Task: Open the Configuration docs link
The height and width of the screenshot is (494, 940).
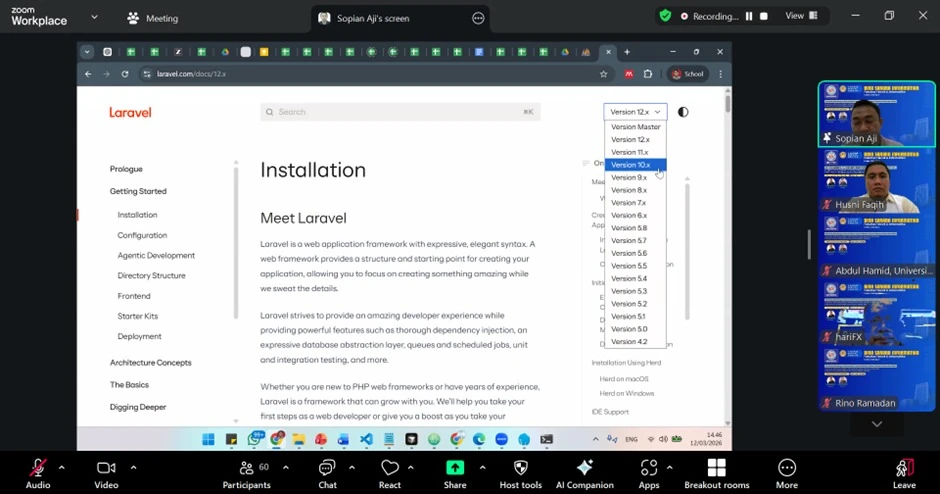Action: point(142,235)
